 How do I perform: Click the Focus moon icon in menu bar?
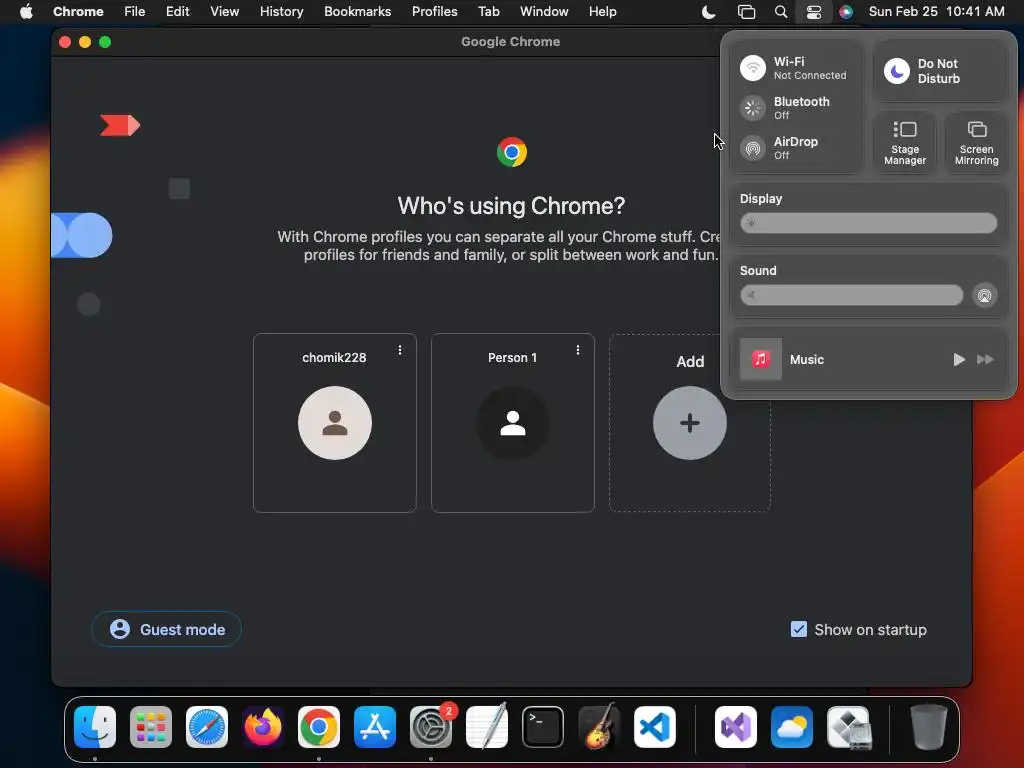click(709, 12)
